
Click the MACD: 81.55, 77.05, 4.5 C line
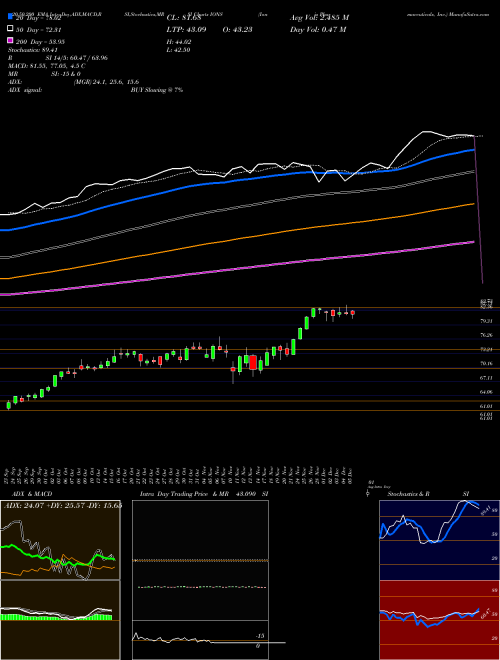click(46, 66)
